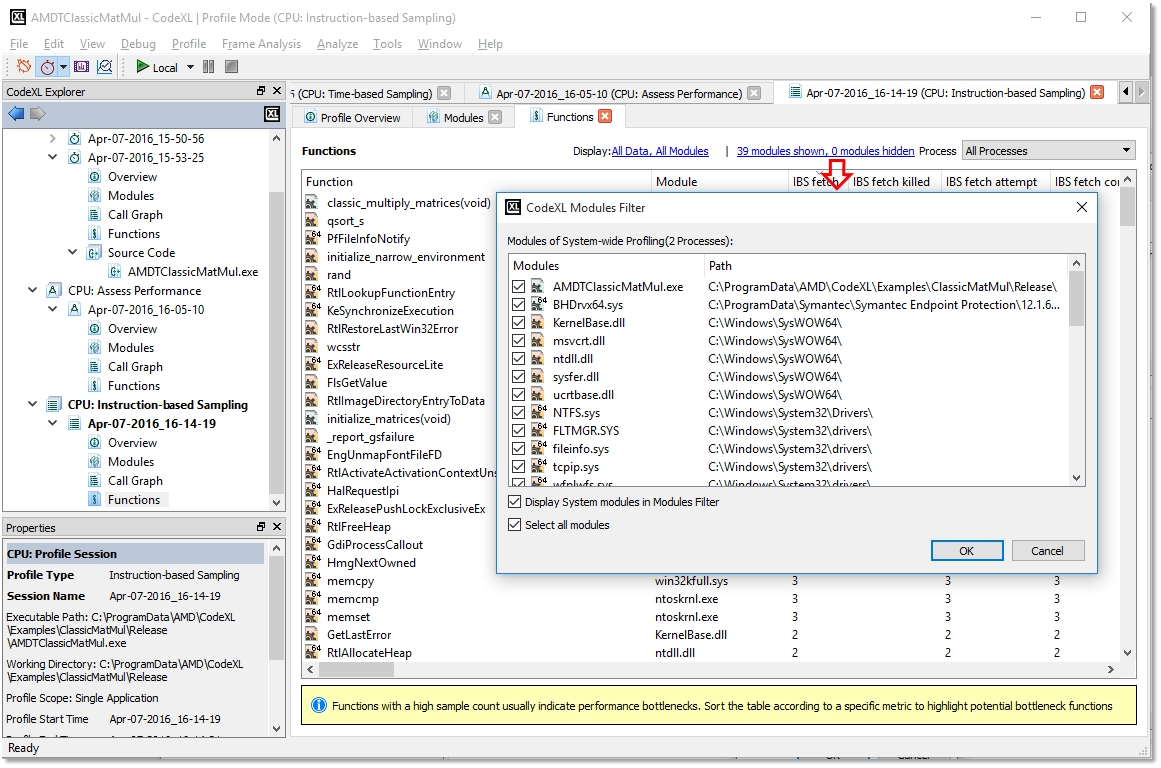Select Modules under Apr-07-2016_16-14-19
Viewport: 1161px width, 768px height.
(x=131, y=461)
